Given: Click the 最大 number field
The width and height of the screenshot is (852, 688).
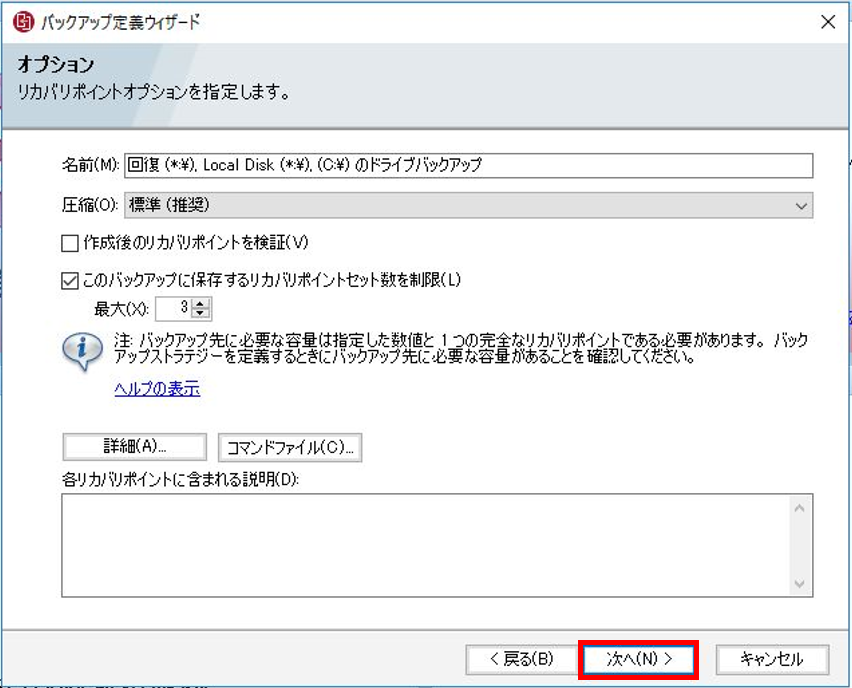Looking at the screenshot, I should (172, 309).
